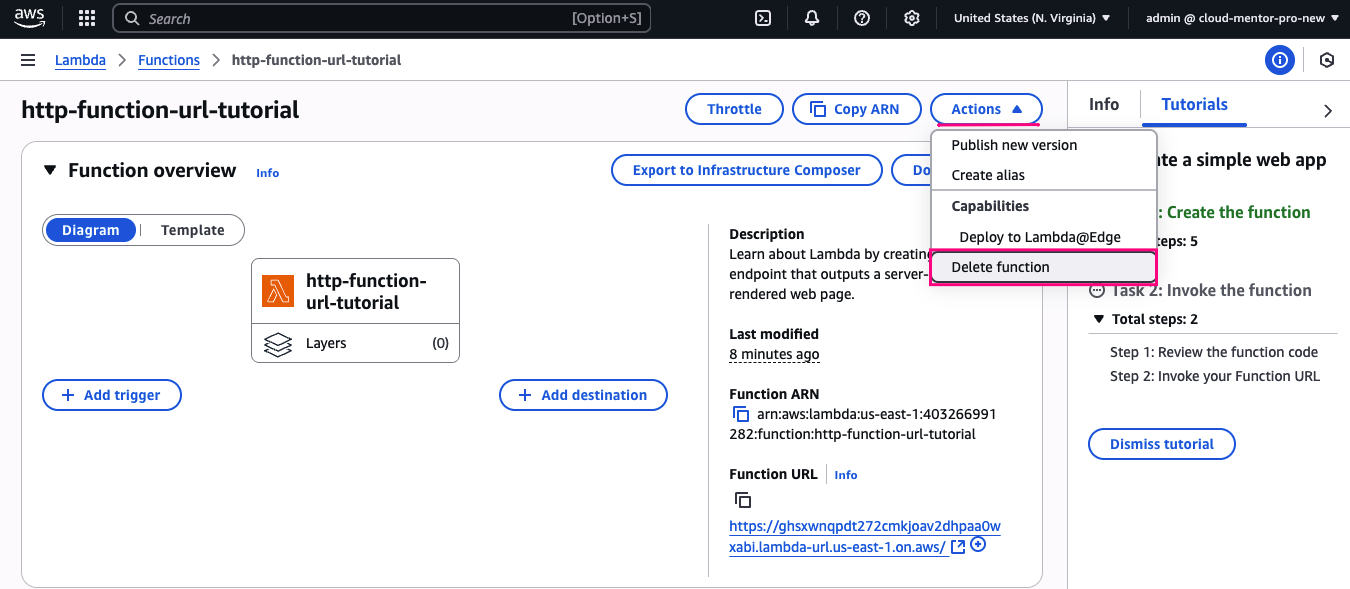Choose Publish new version
Viewport: 1350px width, 589px height.
(1014, 145)
